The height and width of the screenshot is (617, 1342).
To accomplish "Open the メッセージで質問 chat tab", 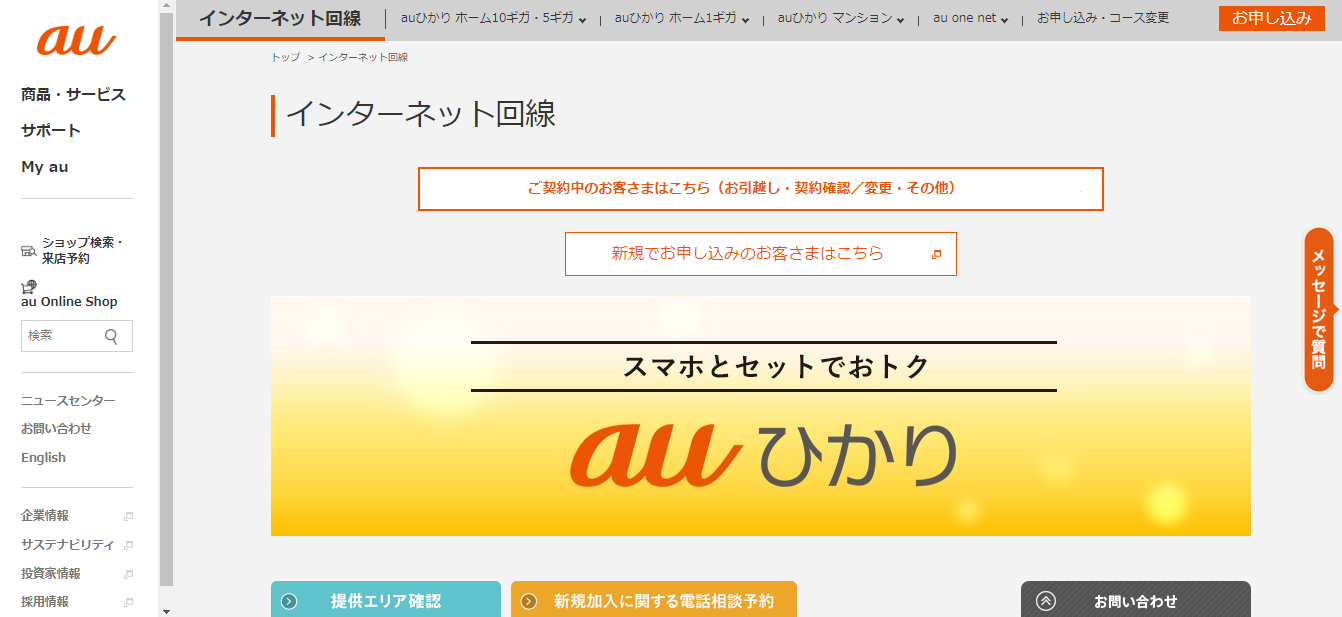I will tap(1321, 310).
